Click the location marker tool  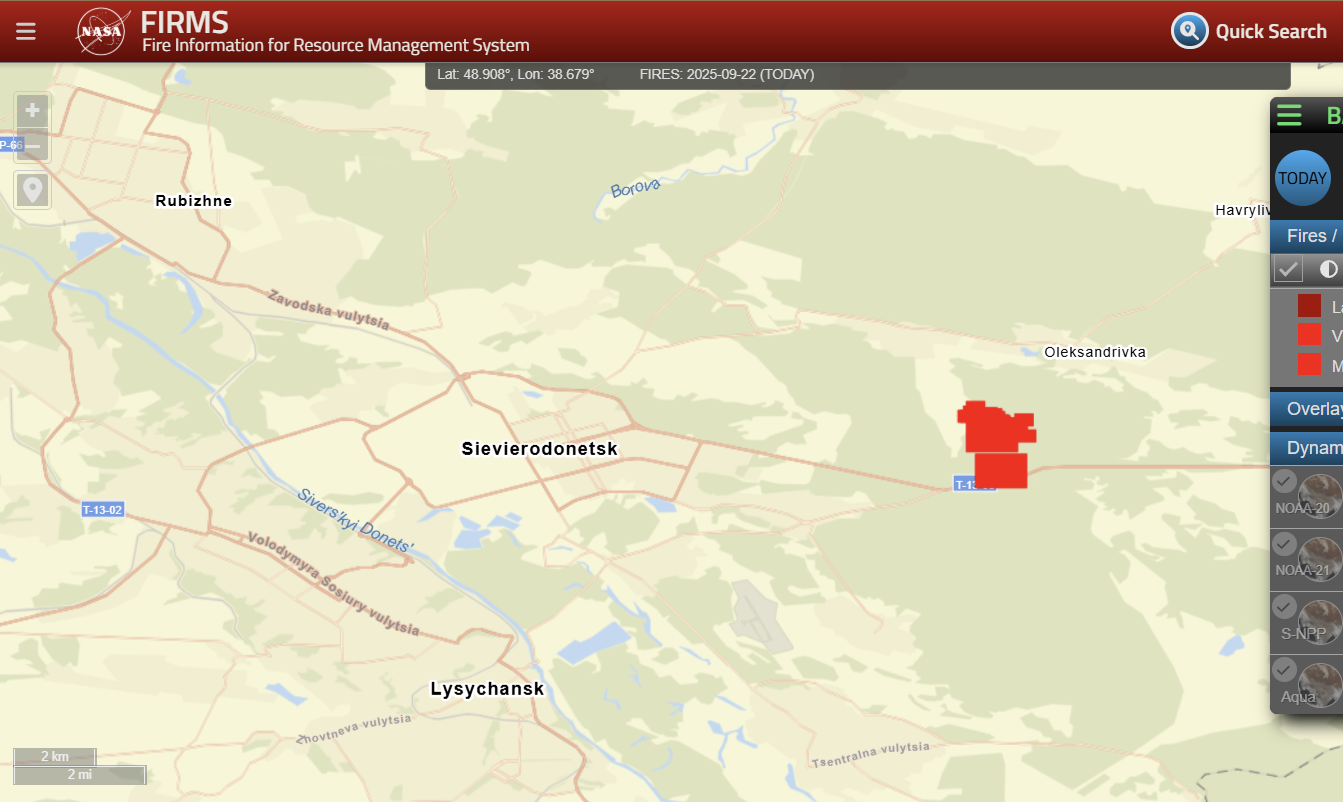tap(33, 190)
